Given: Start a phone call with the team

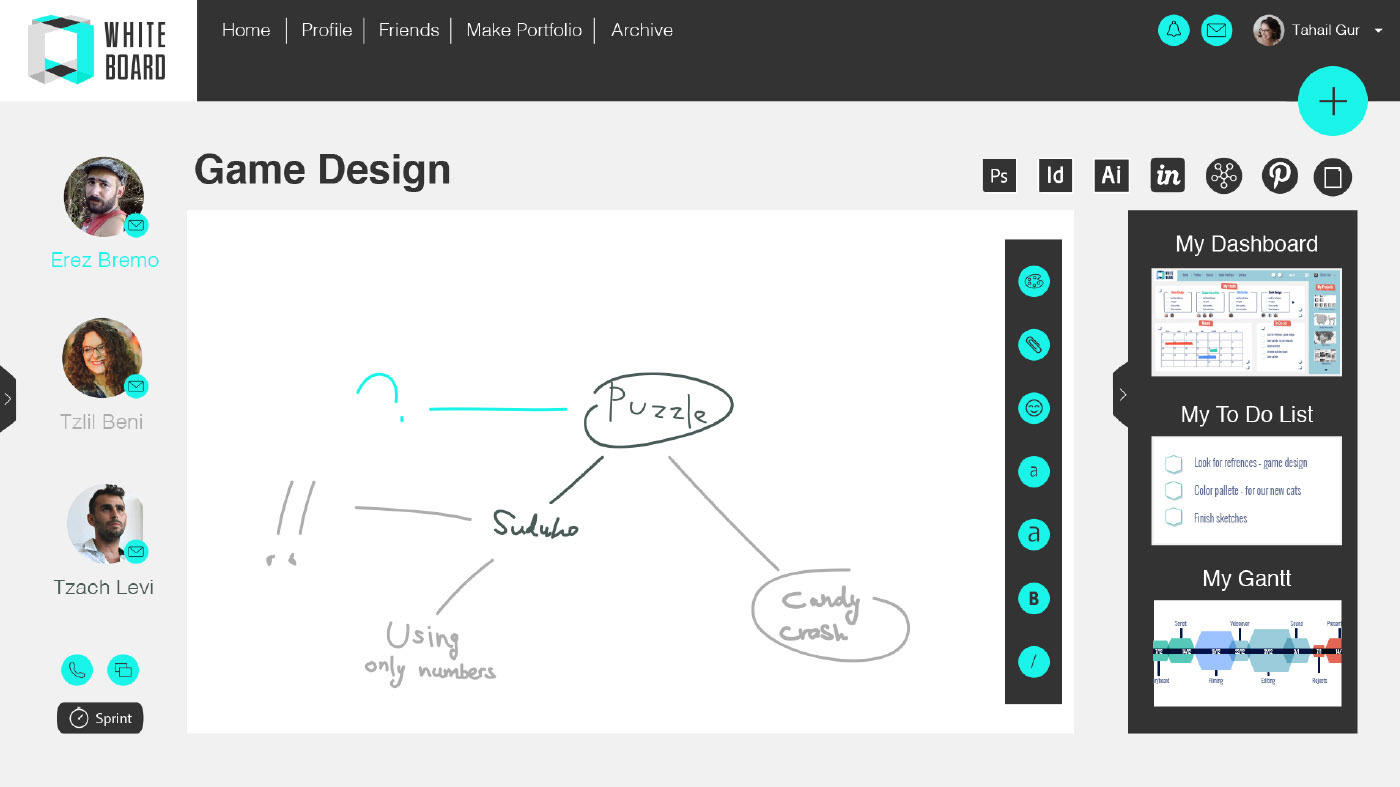Looking at the screenshot, I should pos(77,670).
